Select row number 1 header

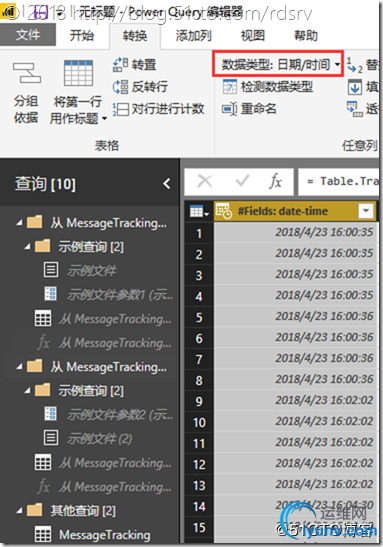pyautogui.click(x=199, y=233)
